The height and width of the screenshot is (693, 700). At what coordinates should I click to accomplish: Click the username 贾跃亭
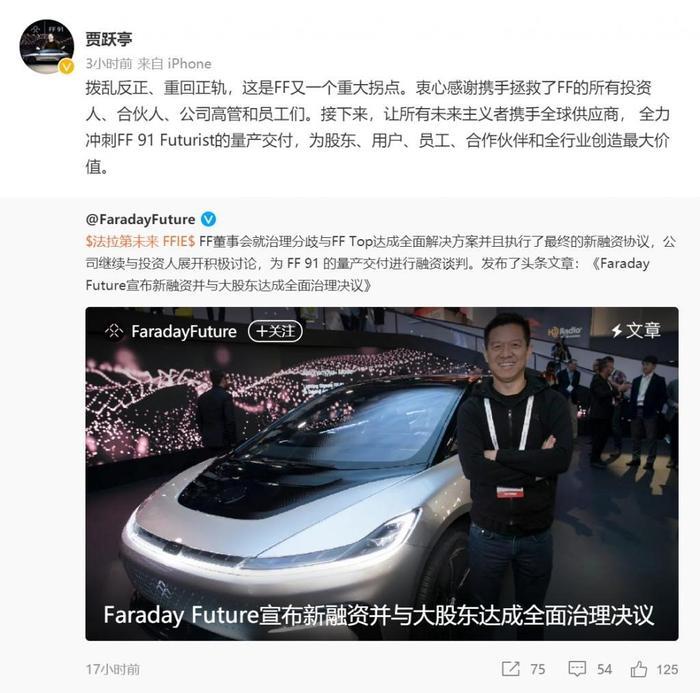(109, 39)
